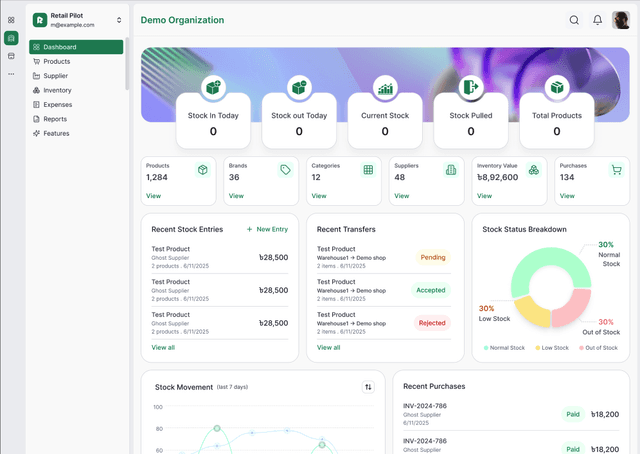Image resolution: width=640 pixels, height=454 pixels.
Task: Click the View link under Suppliers
Action: click(401, 196)
